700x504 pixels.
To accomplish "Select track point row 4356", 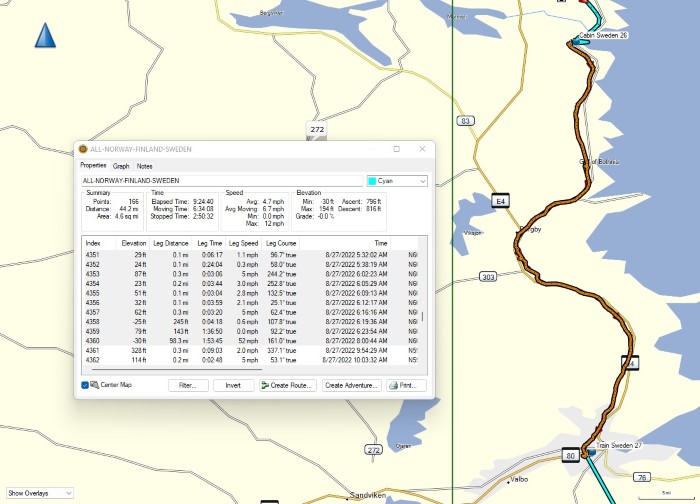I will [x=251, y=303].
